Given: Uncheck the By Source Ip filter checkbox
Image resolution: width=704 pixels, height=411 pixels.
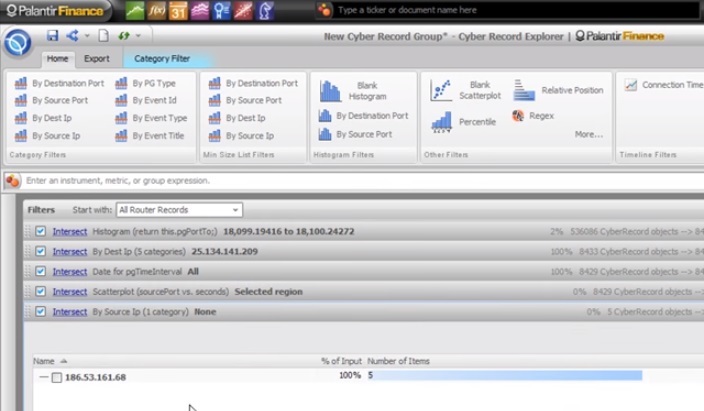Looking at the screenshot, I should (x=40, y=311).
